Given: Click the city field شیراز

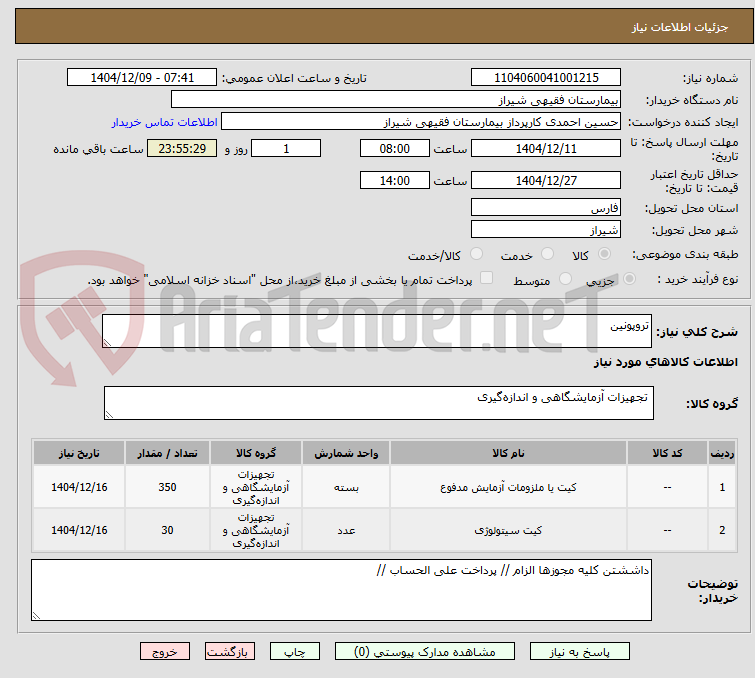Looking at the screenshot, I should tap(546, 230).
